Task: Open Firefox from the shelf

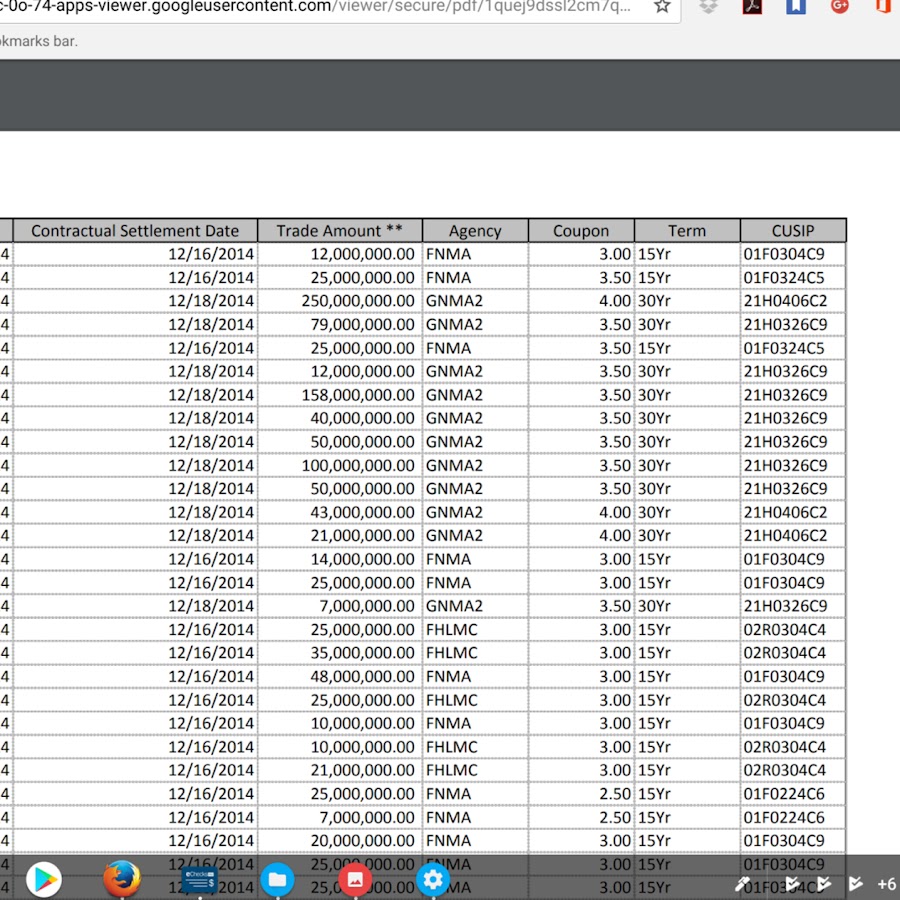Action: pyautogui.click(x=122, y=880)
